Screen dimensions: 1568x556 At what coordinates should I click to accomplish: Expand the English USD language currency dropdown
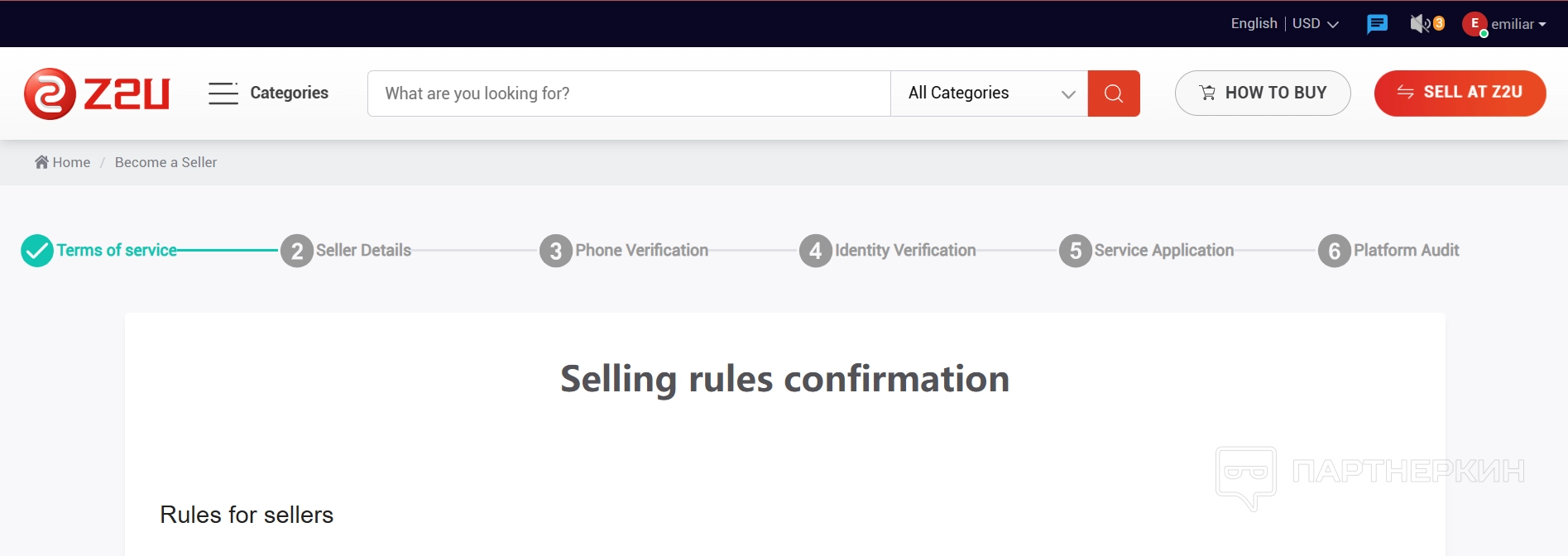point(1284,24)
